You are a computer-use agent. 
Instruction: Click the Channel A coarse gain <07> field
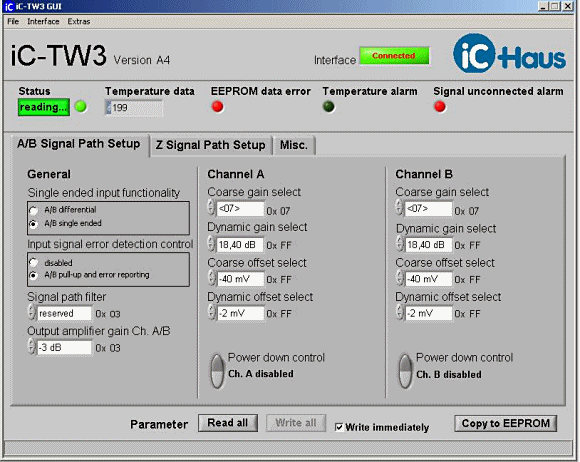240,209
